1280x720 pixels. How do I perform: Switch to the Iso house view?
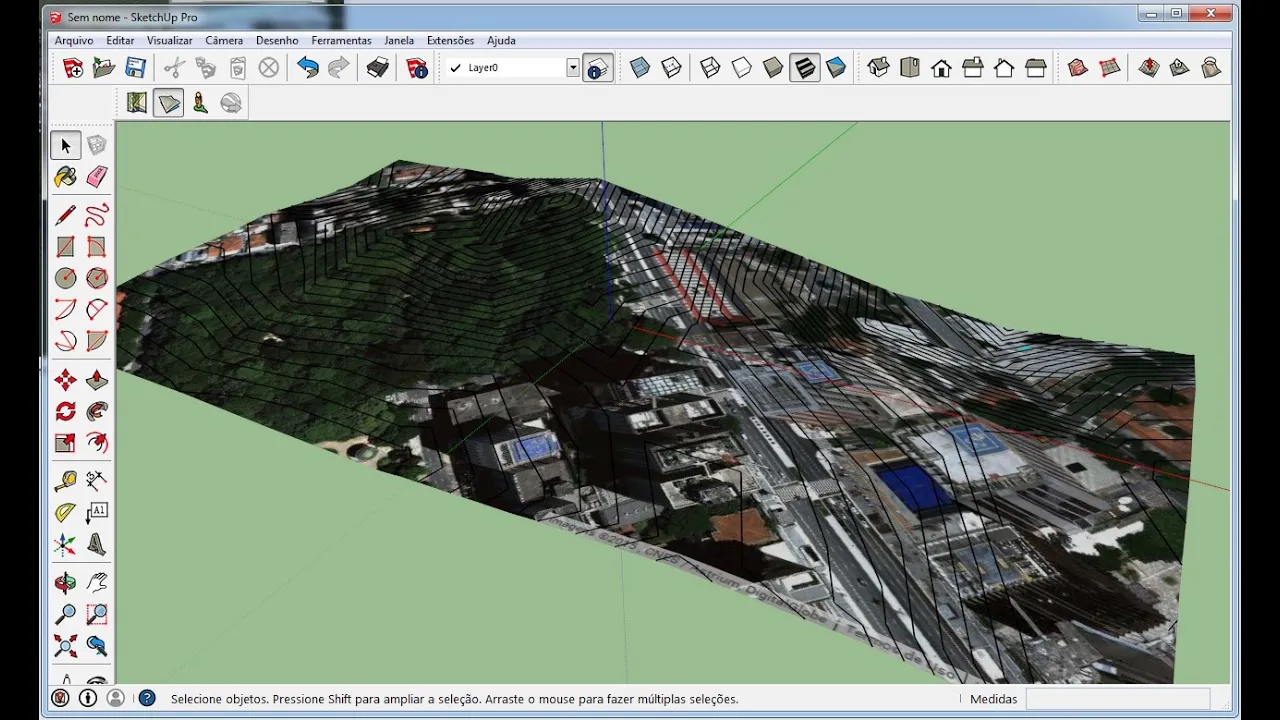[x=878, y=68]
